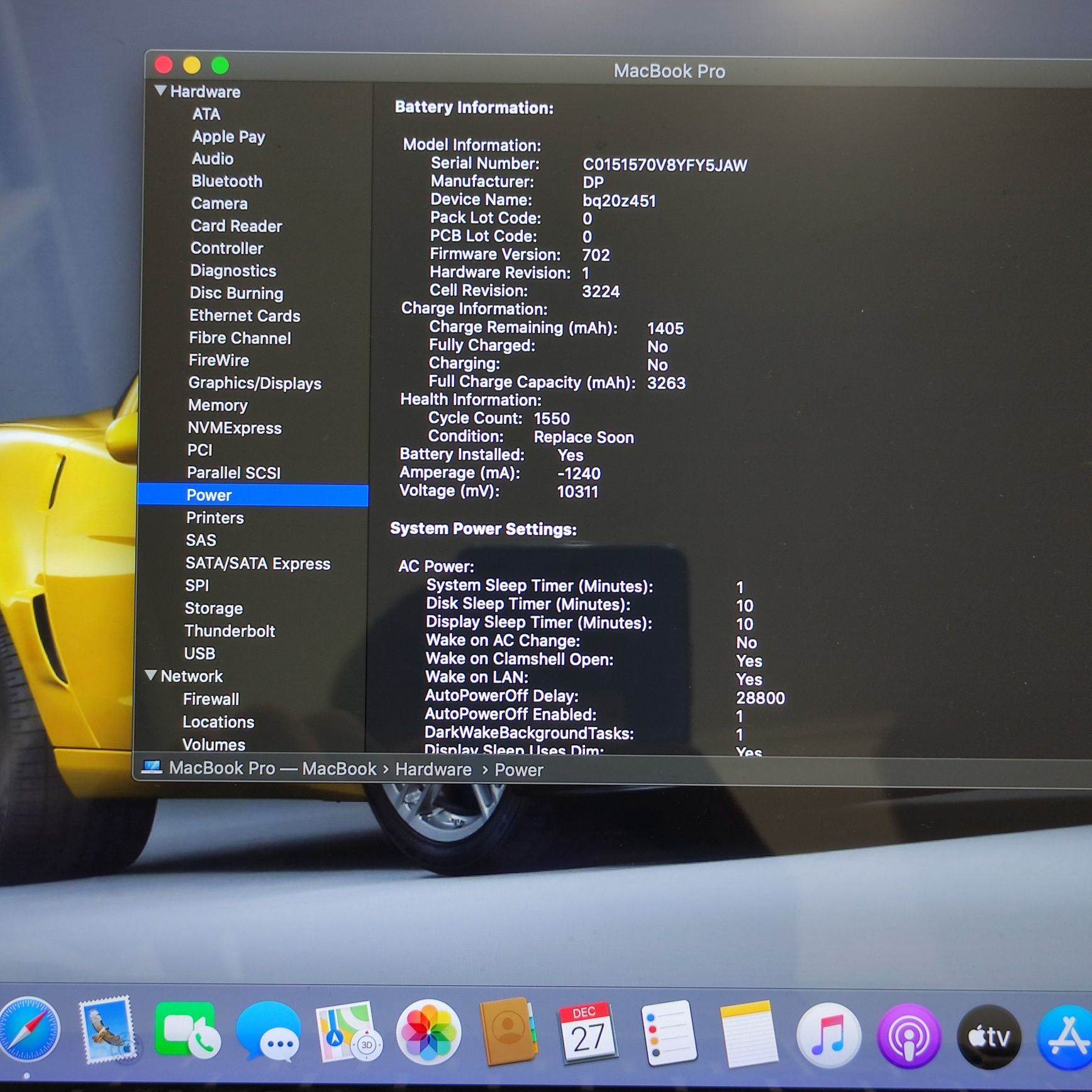Select Locations under Network
The image size is (1092, 1092).
coord(218,721)
